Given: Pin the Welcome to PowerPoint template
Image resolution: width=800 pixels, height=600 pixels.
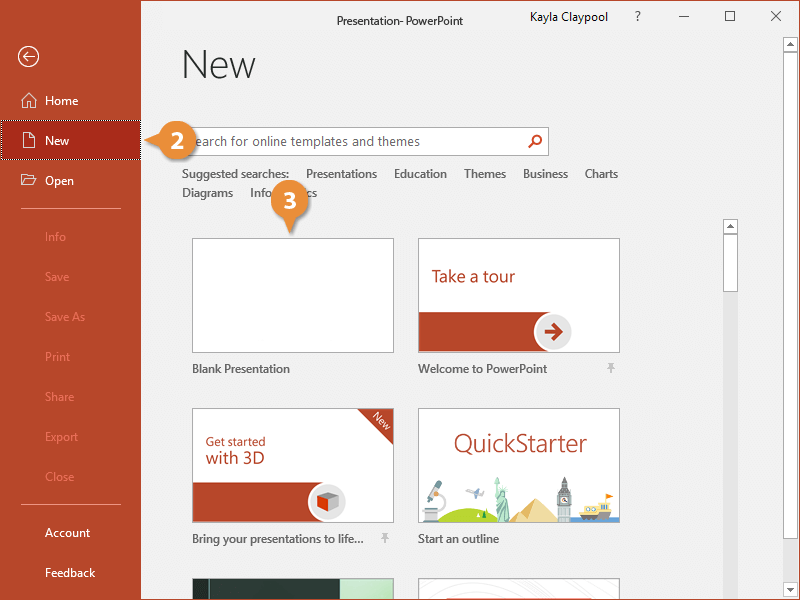Looking at the screenshot, I should 610,369.
